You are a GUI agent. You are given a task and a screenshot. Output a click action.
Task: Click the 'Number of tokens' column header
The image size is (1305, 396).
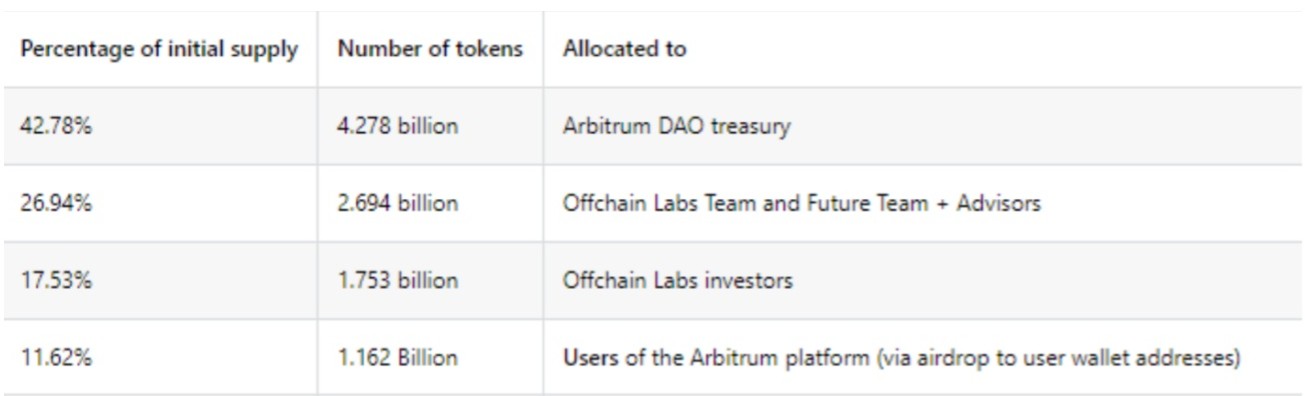point(430,49)
